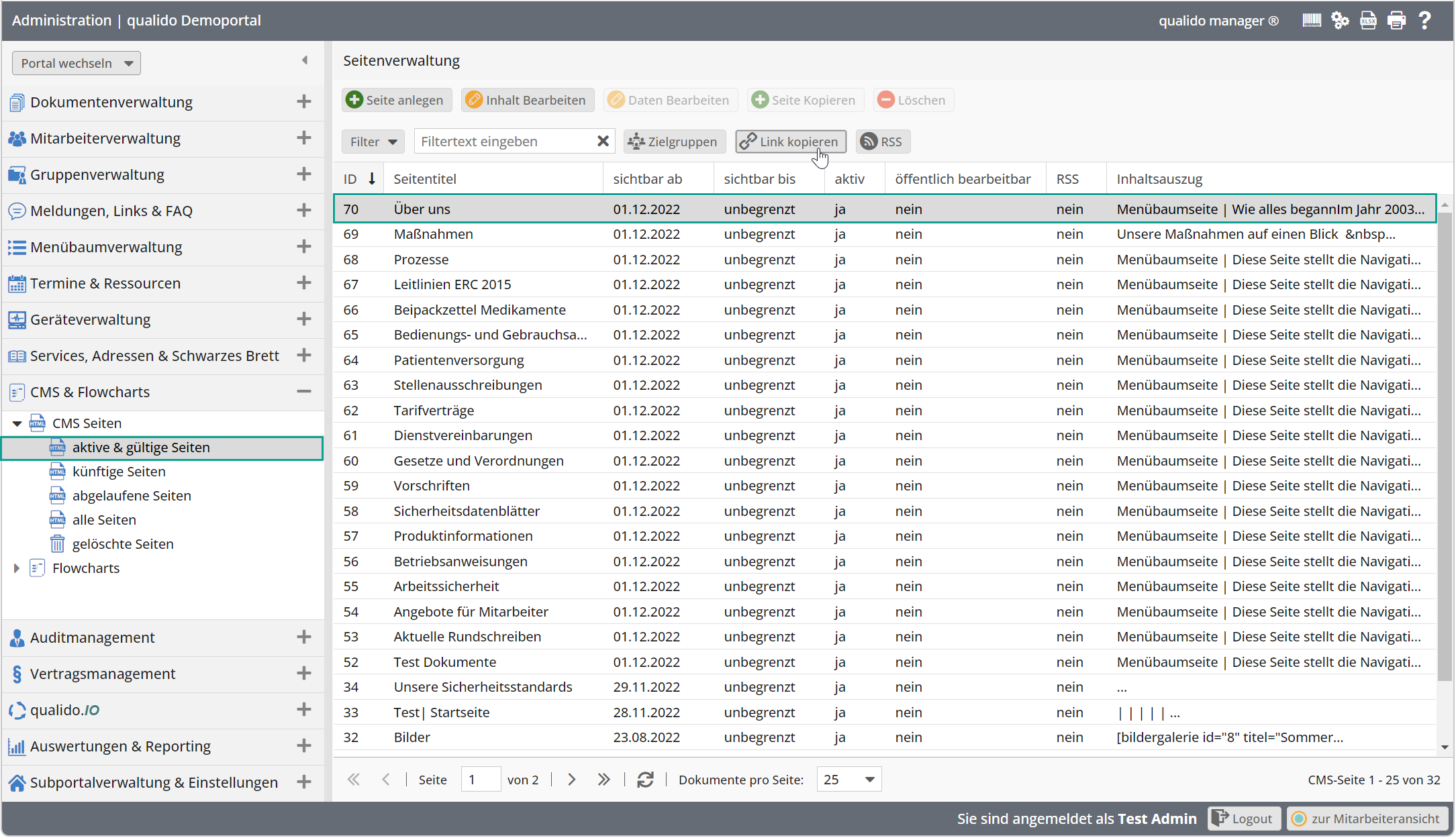Click the Auswertungen & Reporting chart icon
The width and height of the screenshot is (1456, 838).
[17, 747]
